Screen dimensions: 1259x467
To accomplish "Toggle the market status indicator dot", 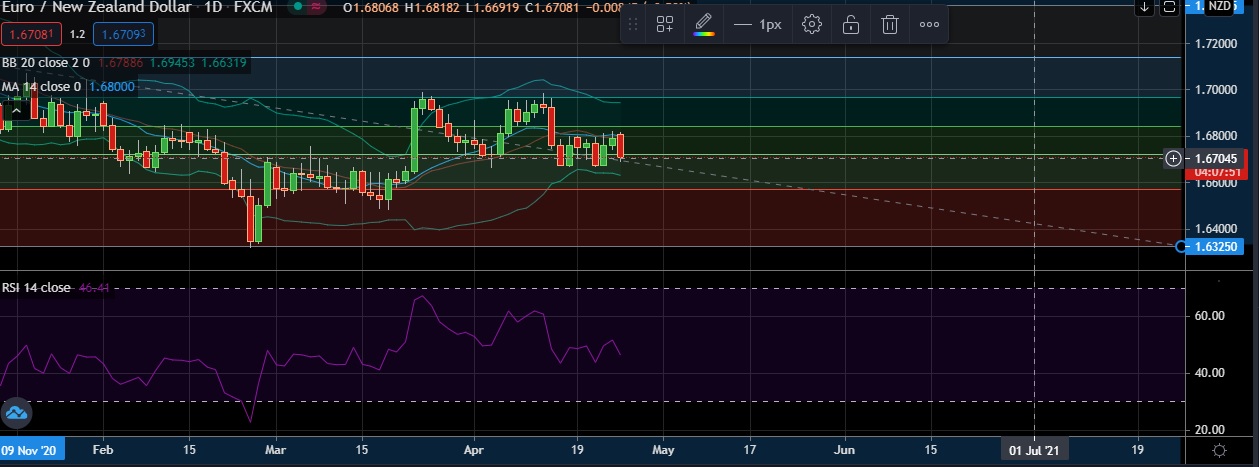I will tap(299, 7).
